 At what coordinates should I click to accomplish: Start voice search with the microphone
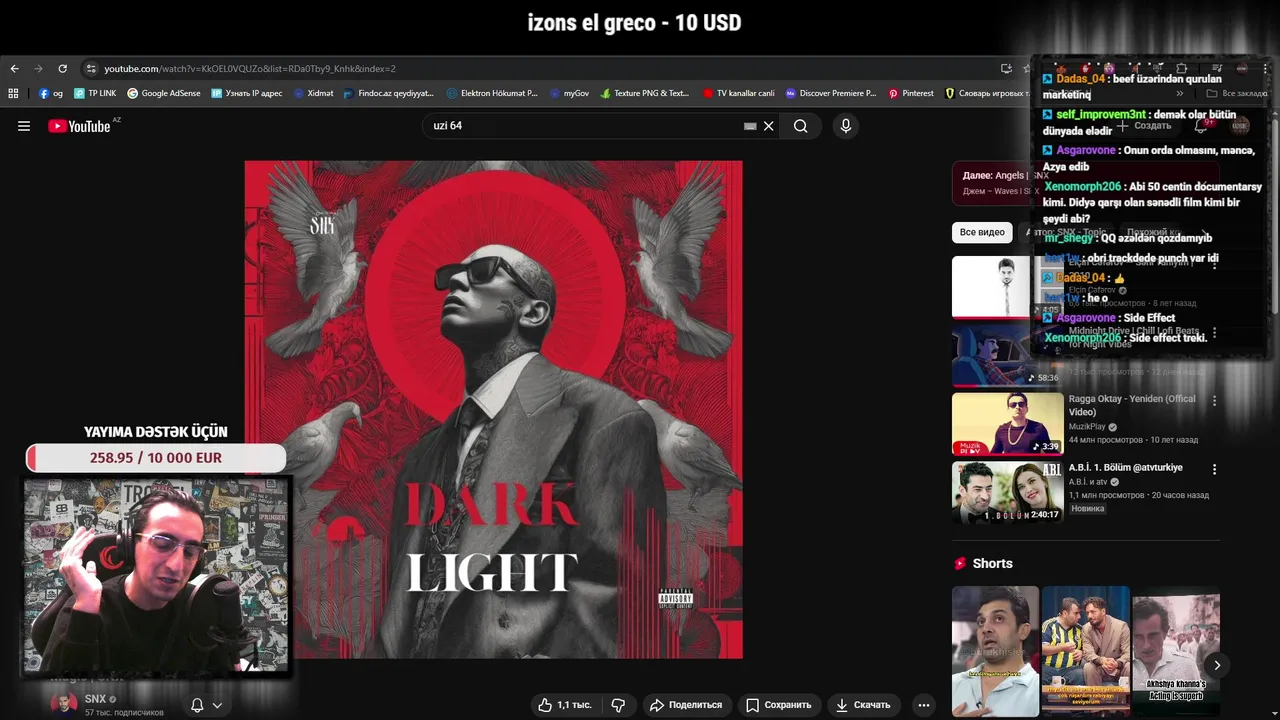pyautogui.click(x=845, y=126)
